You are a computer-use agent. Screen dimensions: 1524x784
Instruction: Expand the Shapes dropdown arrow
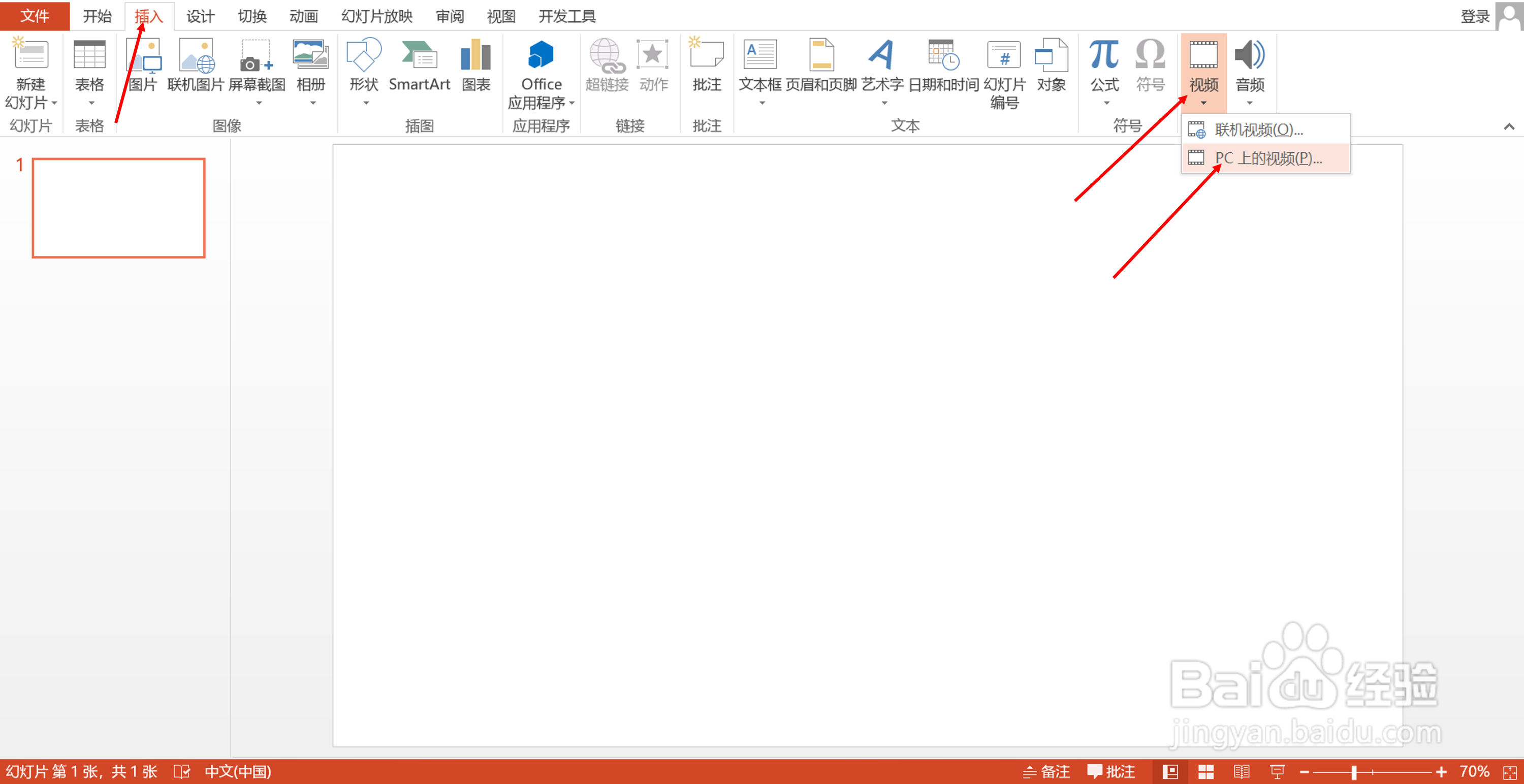point(366,104)
